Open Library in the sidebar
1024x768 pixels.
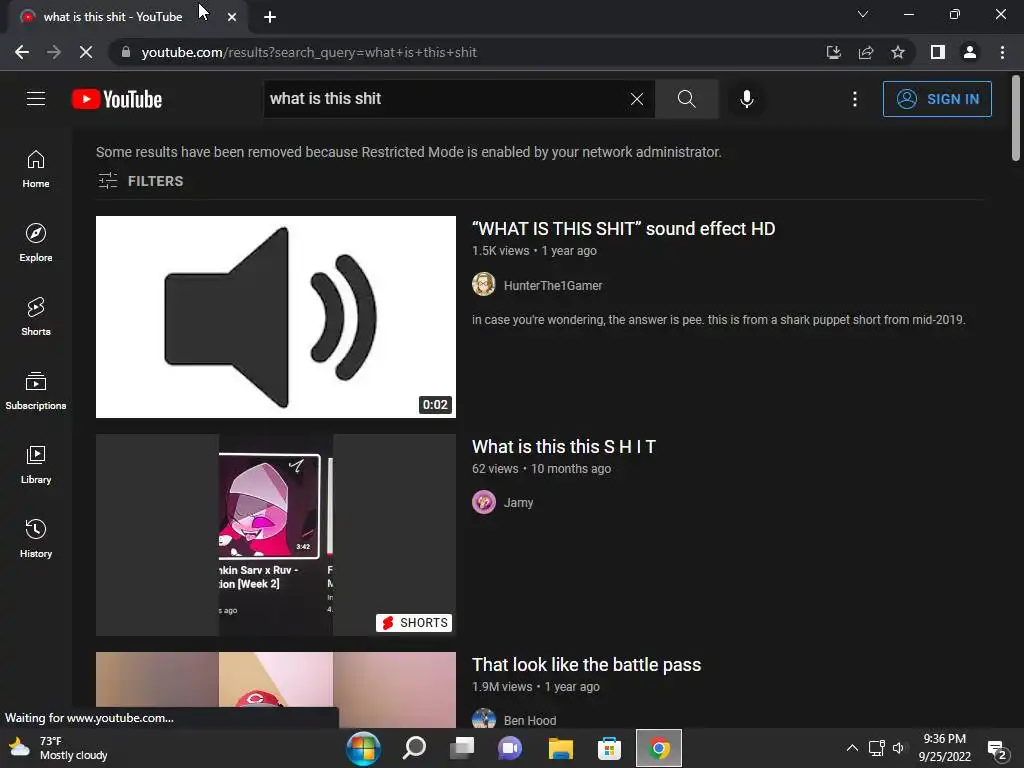[36, 464]
